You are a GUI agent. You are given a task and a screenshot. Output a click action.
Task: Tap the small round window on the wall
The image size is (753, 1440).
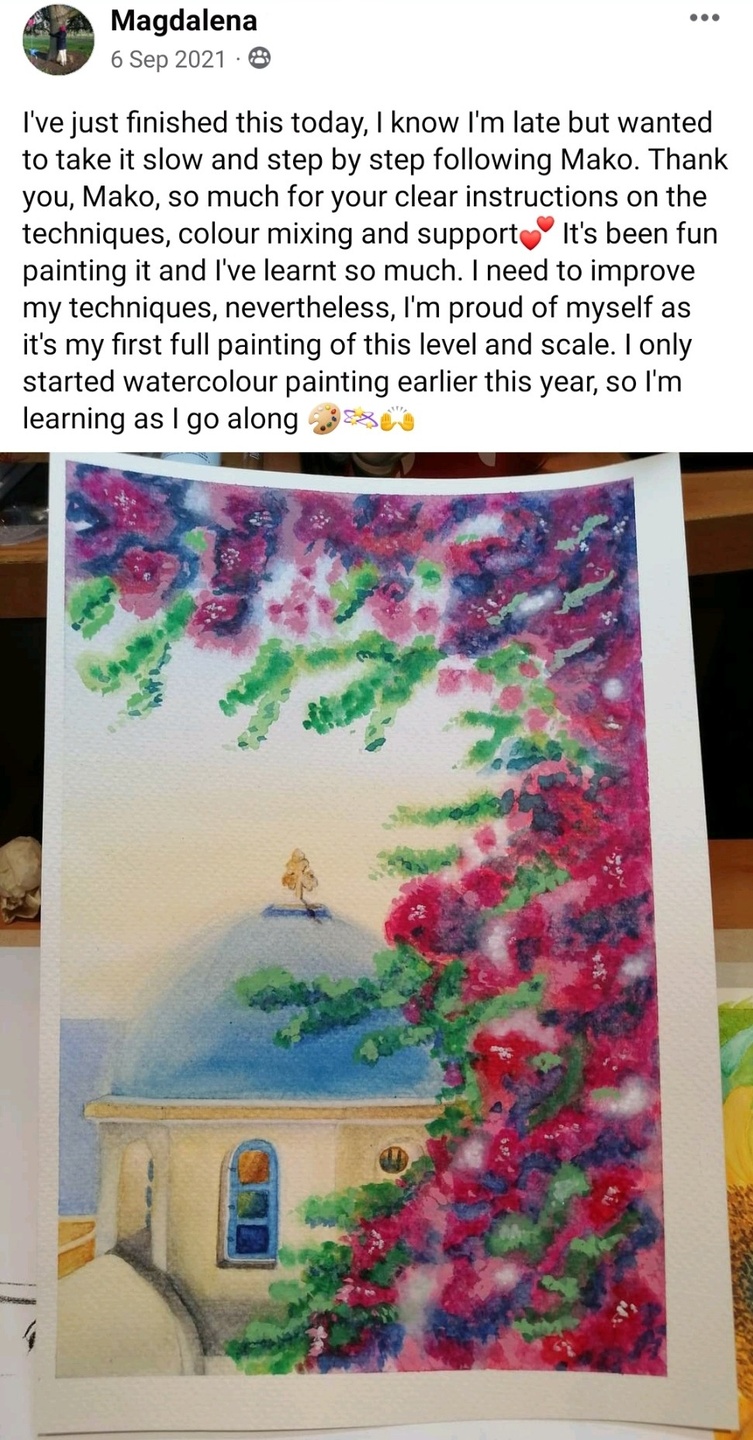pyautogui.click(x=392, y=1160)
